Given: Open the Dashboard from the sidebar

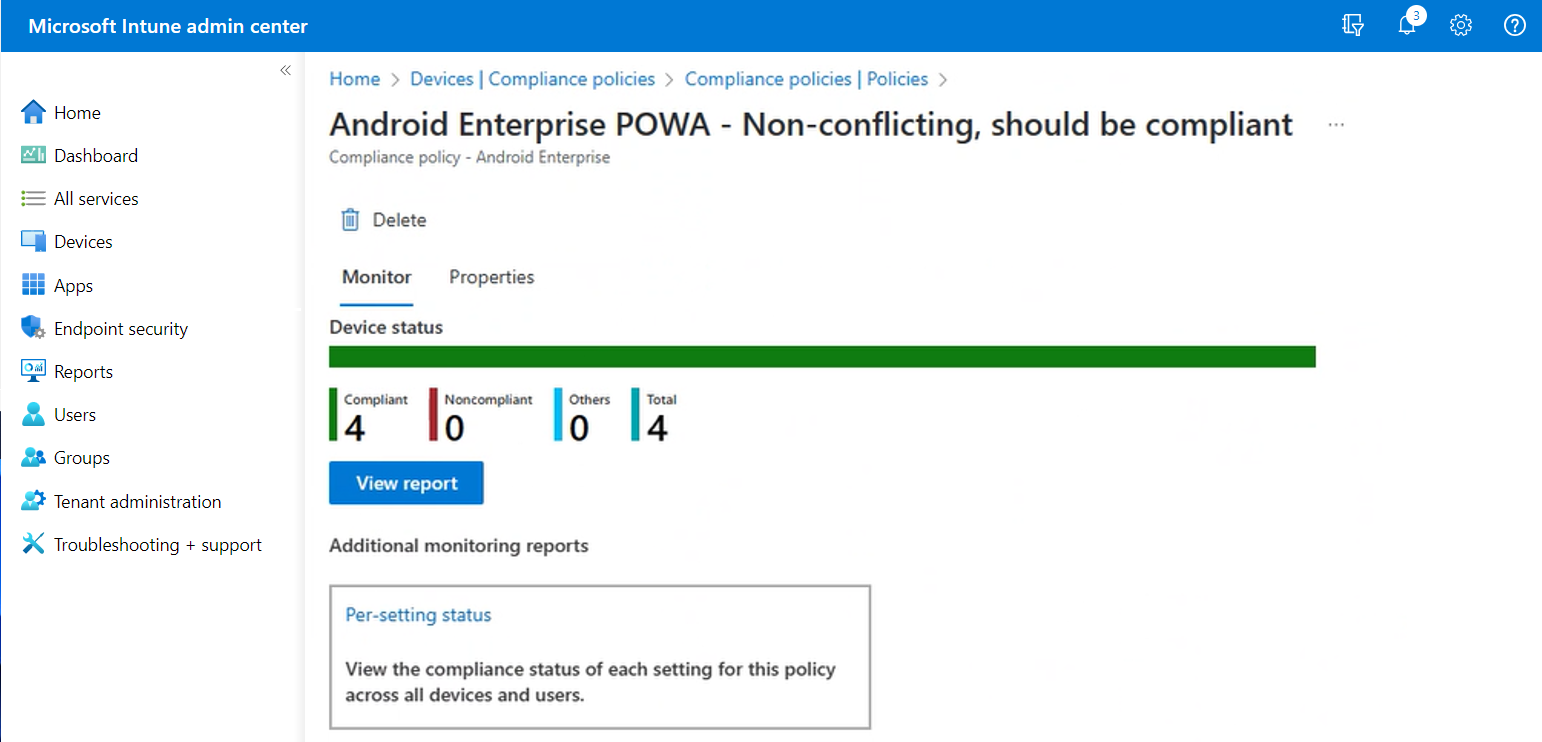Looking at the screenshot, I should (x=95, y=155).
